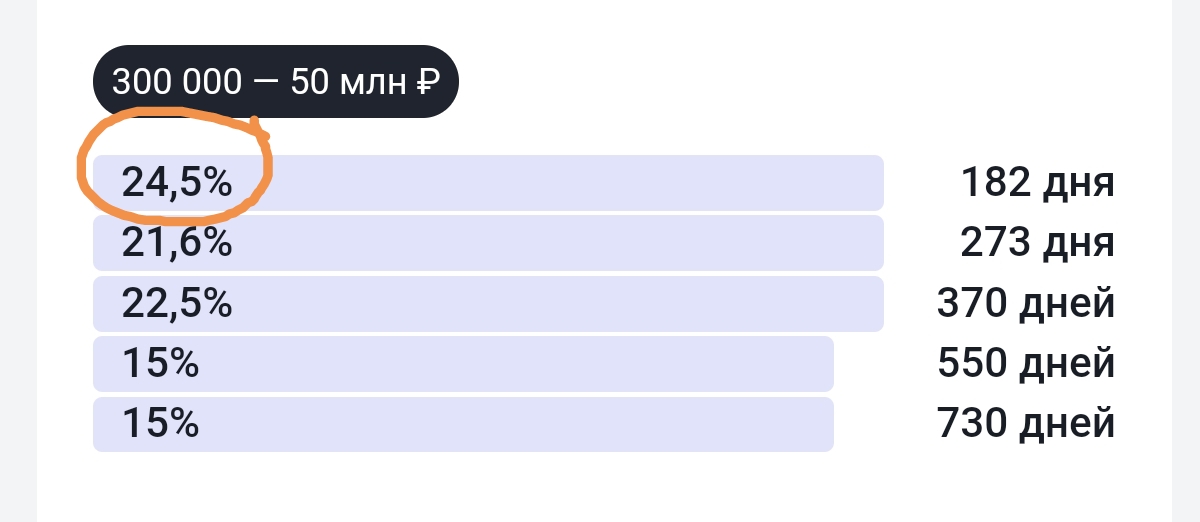
Task: Select the "300 000 — 50 млн ₽" amount pill
Action: (275, 82)
